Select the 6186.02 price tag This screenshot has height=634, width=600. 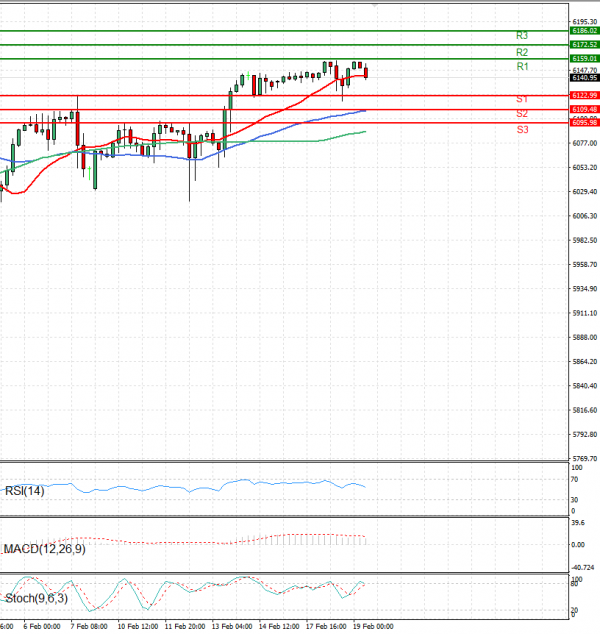point(585,31)
